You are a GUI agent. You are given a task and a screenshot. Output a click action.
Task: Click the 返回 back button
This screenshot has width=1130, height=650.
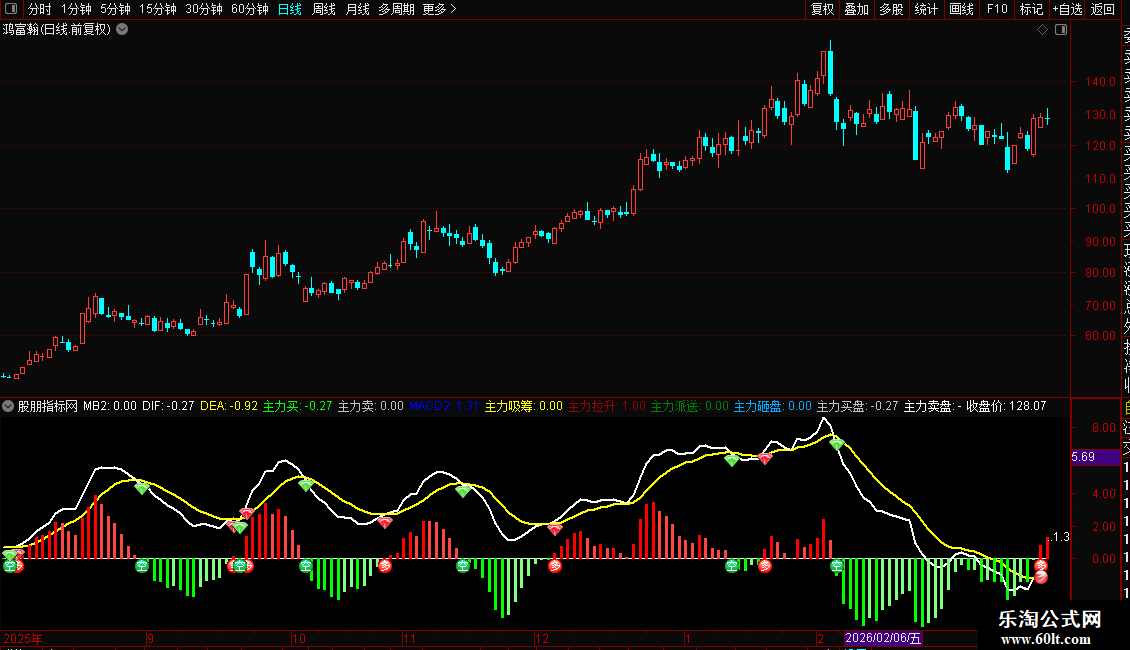[1103, 9]
